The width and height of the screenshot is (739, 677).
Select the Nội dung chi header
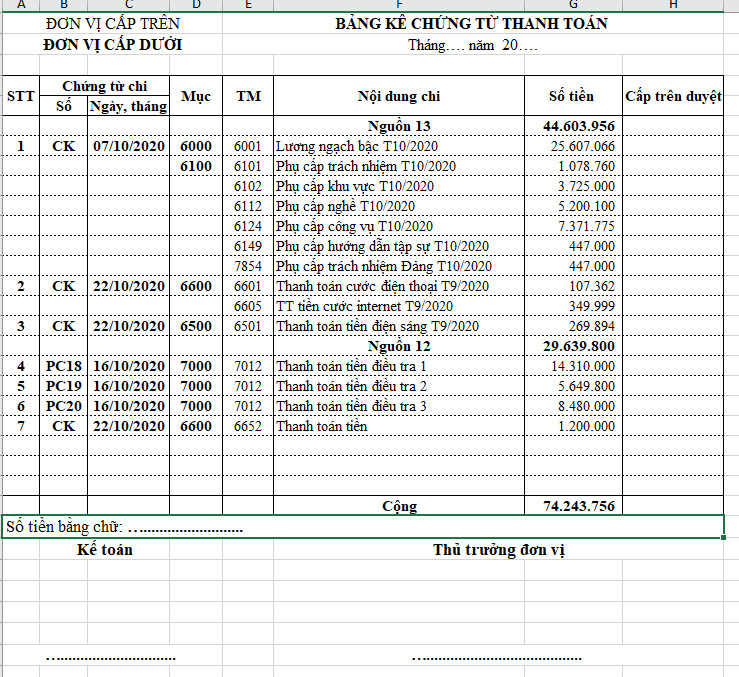399,96
